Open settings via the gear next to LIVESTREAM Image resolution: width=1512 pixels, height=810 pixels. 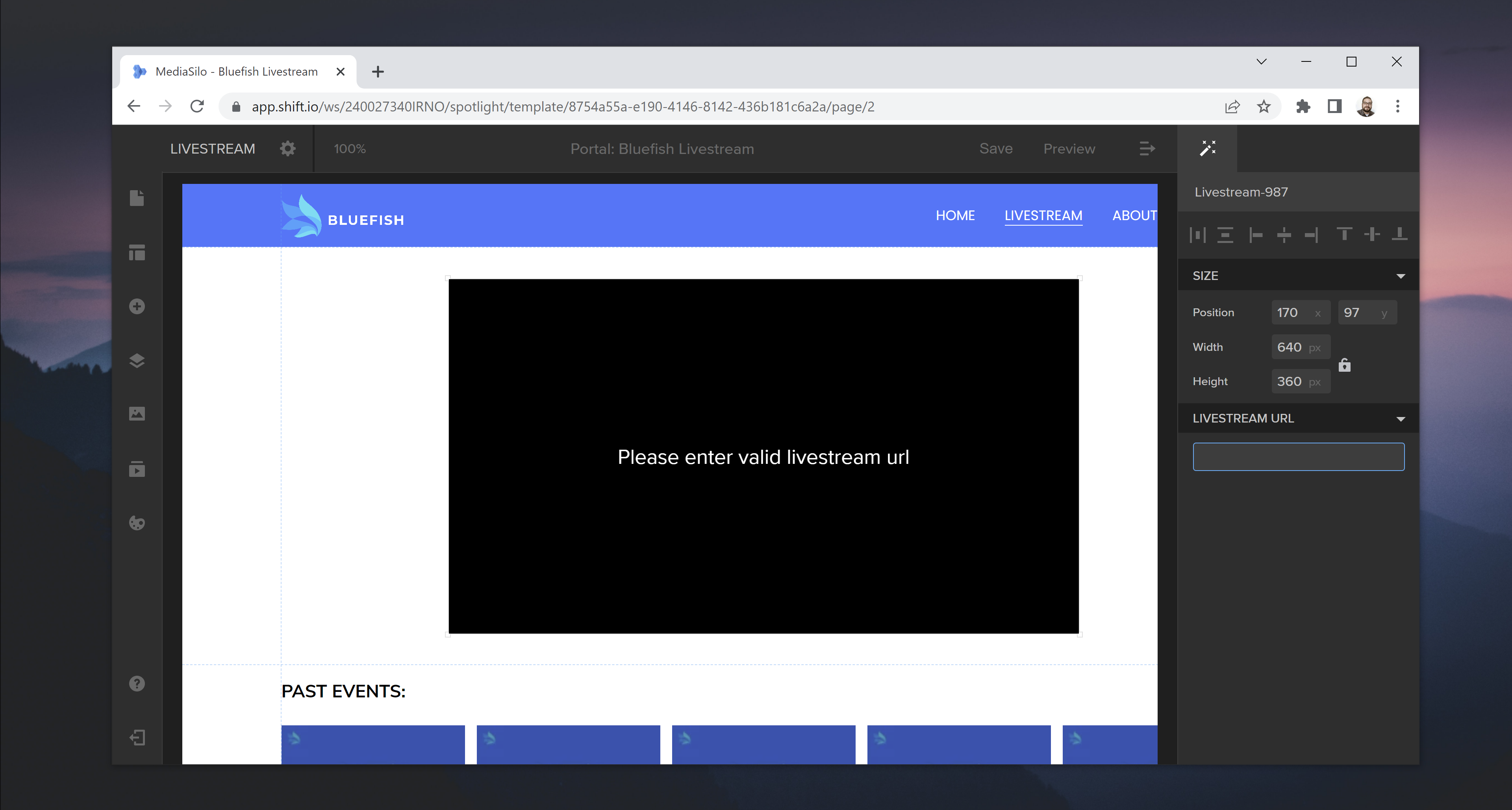287,148
